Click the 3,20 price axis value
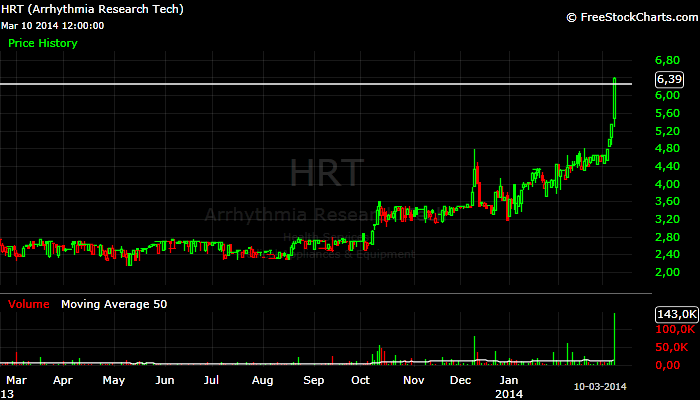700x400 pixels. click(x=667, y=219)
